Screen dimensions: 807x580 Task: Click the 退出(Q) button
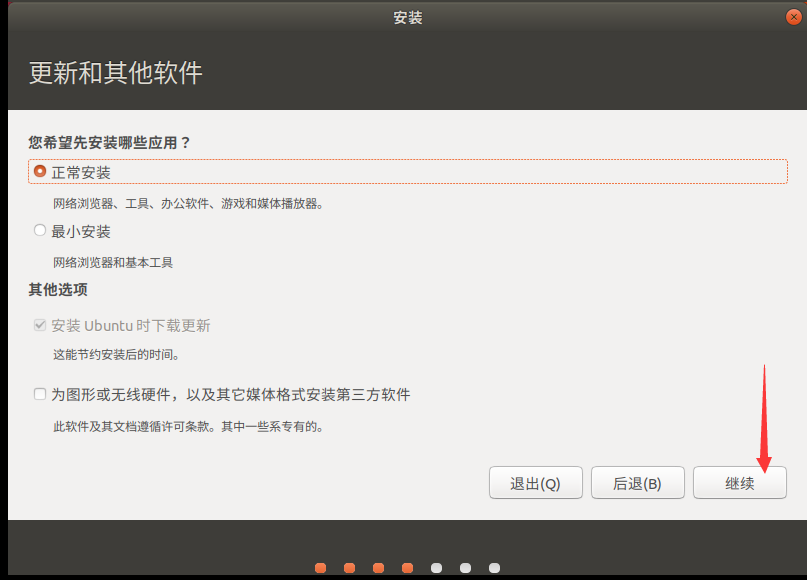click(x=536, y=483)
